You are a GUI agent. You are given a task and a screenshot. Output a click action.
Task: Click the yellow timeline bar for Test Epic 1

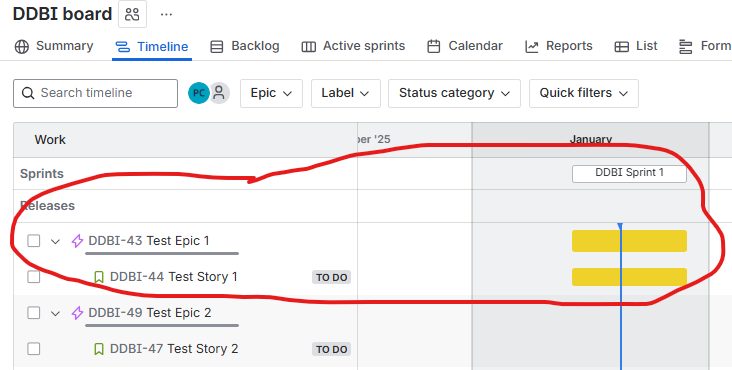pyautogui.click(x=629, y=241)
